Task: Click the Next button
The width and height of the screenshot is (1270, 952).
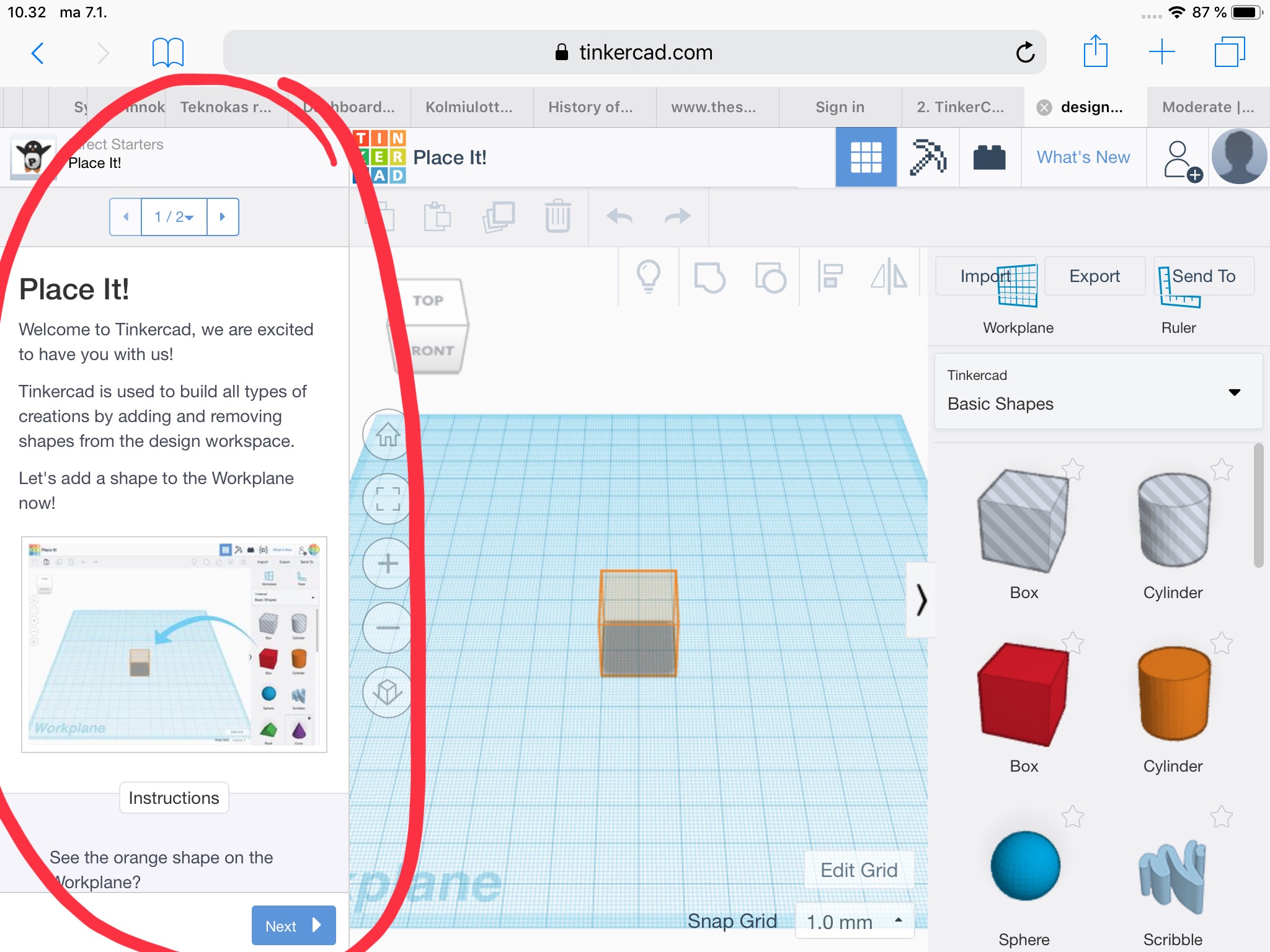Action: [293, 925]
